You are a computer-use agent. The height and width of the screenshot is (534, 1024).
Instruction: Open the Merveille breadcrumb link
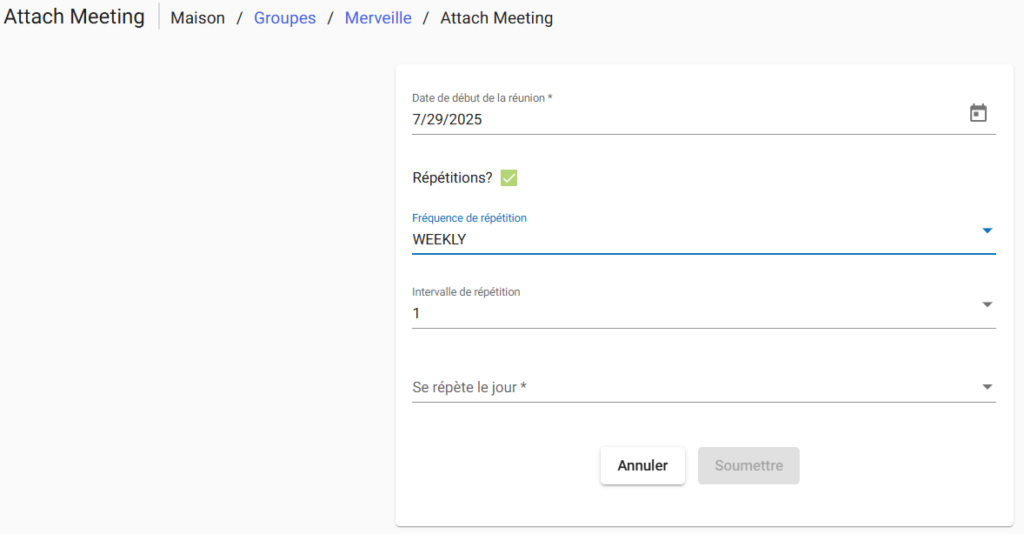tap(378, 18)
